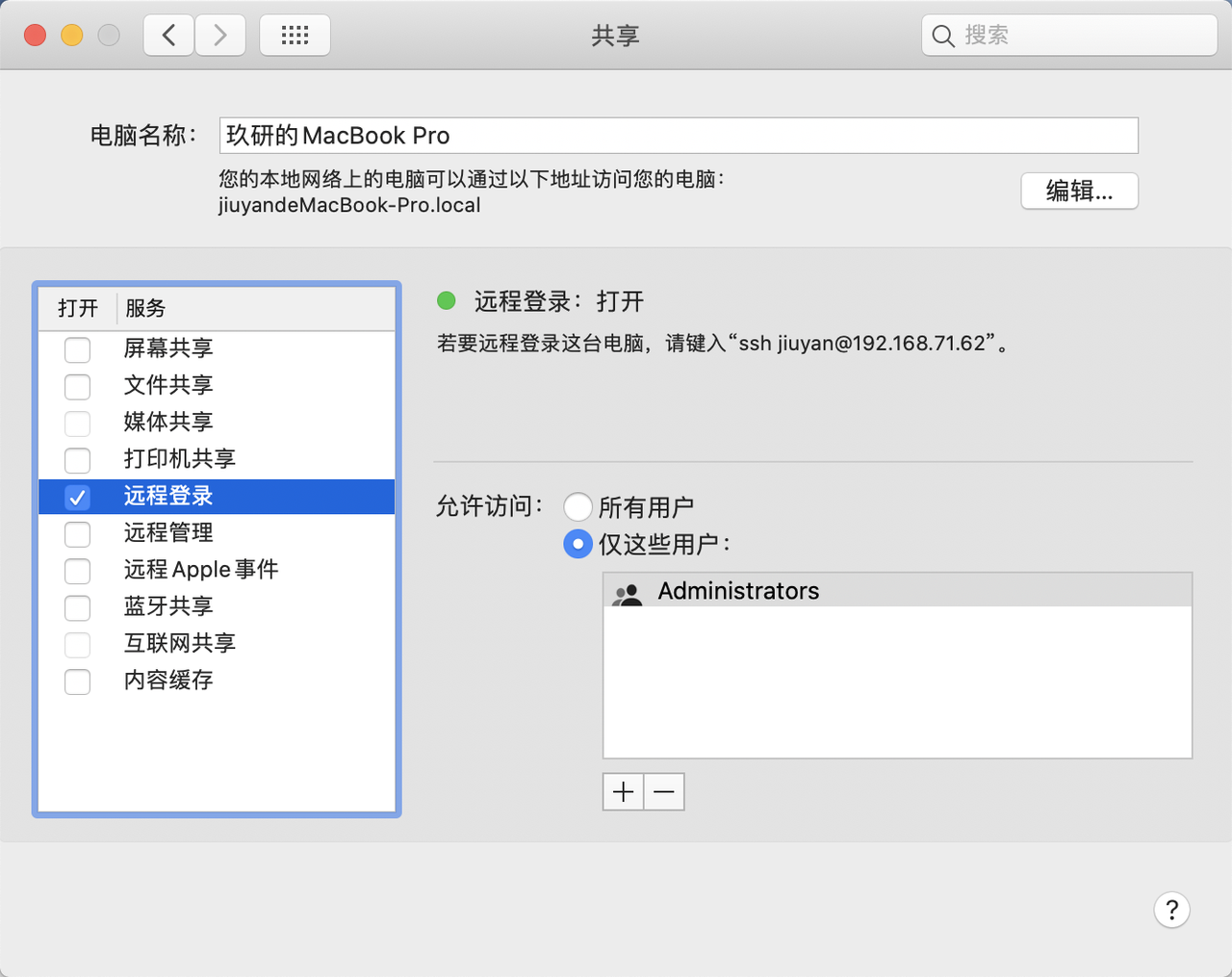The image size is (1232, 977).
Task: Minimize window with the yellow button
Action: (72, 36)
